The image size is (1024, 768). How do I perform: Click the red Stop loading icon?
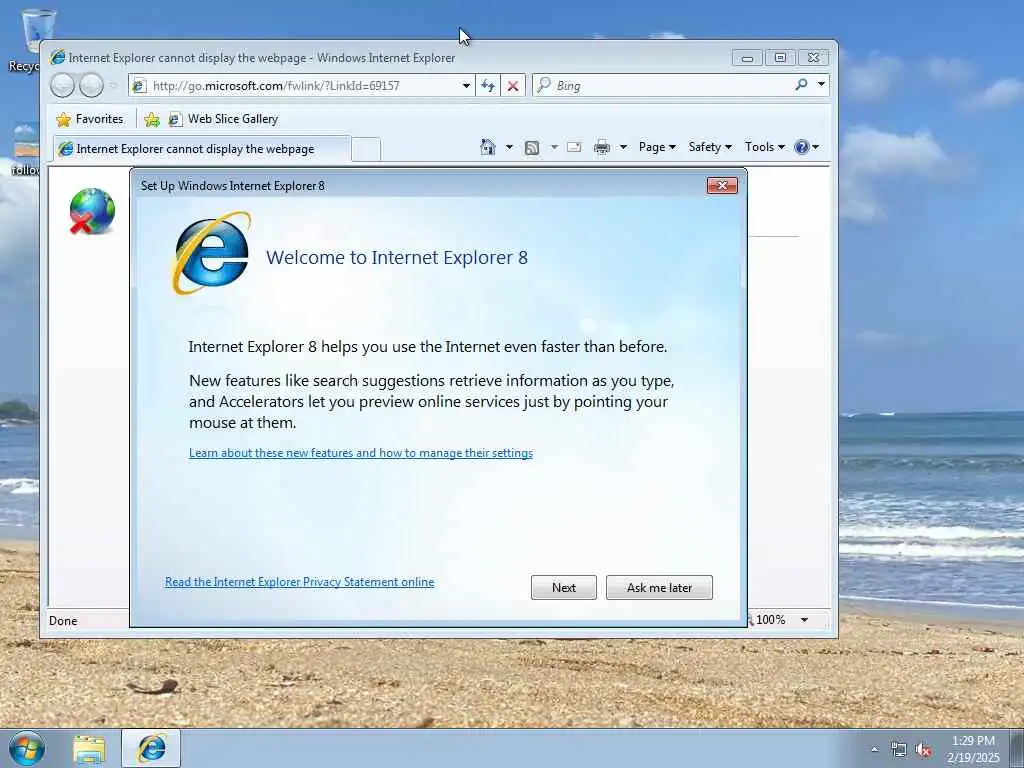tap(513, 86)
